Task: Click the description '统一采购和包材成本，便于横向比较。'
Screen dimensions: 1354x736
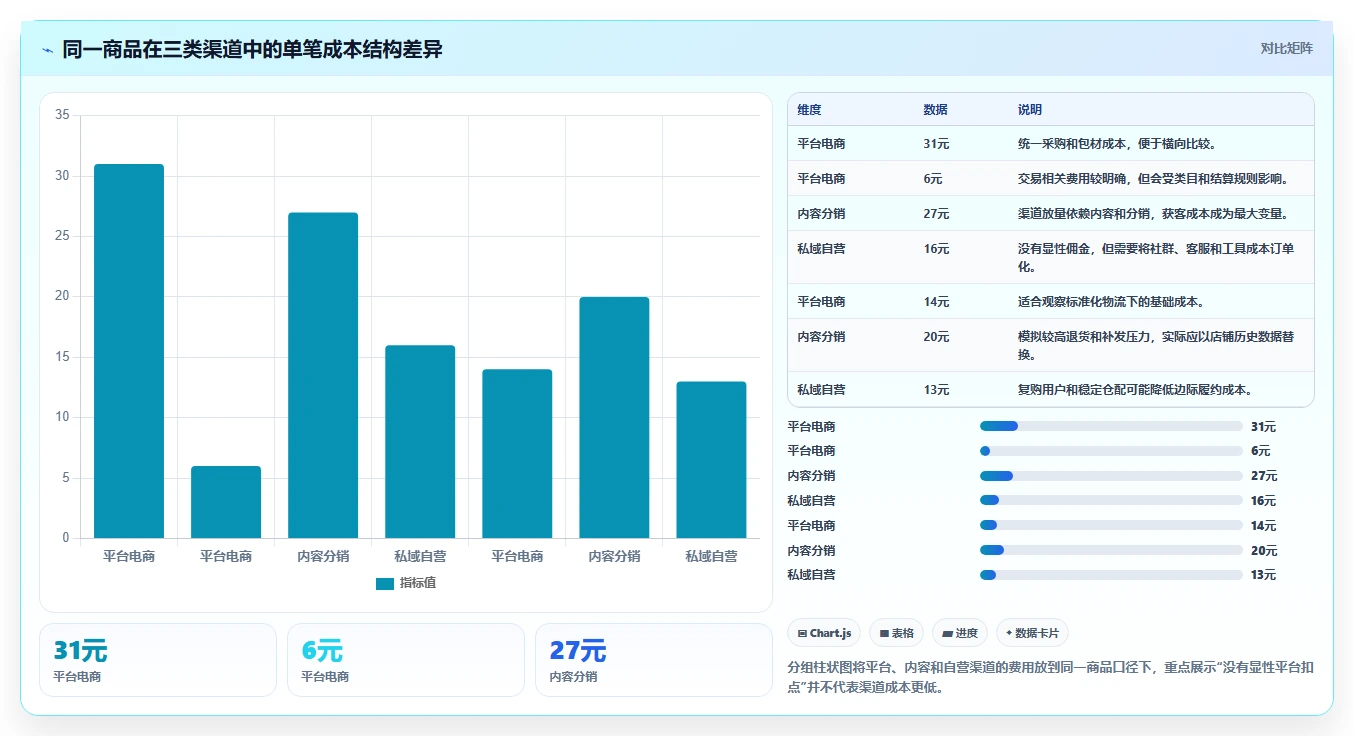Action: (1117, 144)
